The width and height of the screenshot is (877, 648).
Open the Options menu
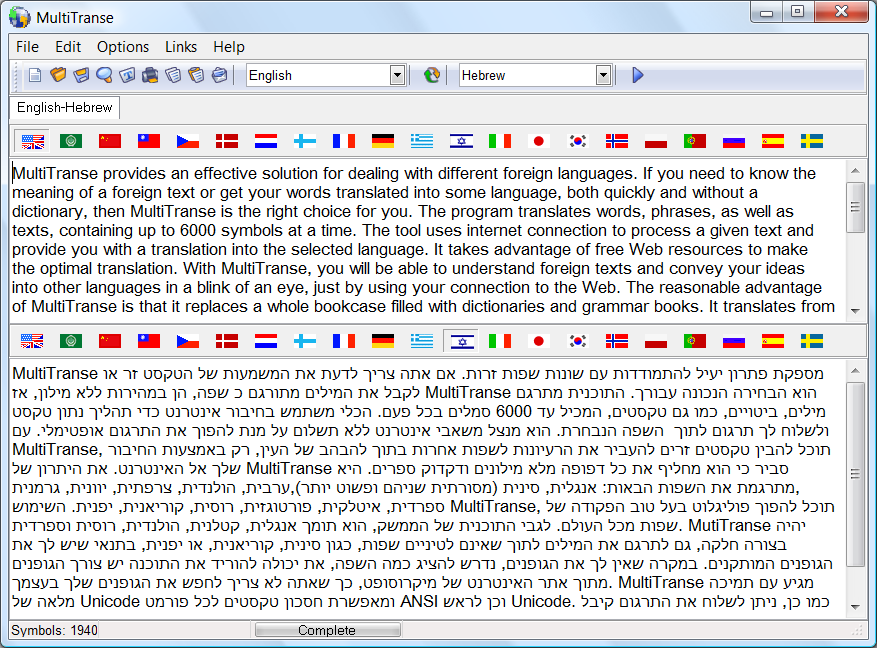pyautogui.click(x=123, y=47)
